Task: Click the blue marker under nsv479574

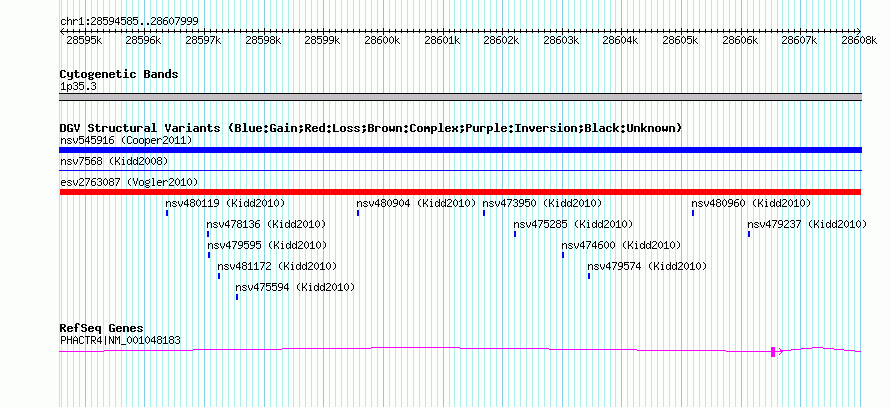Action: click(x=589, y=276)
